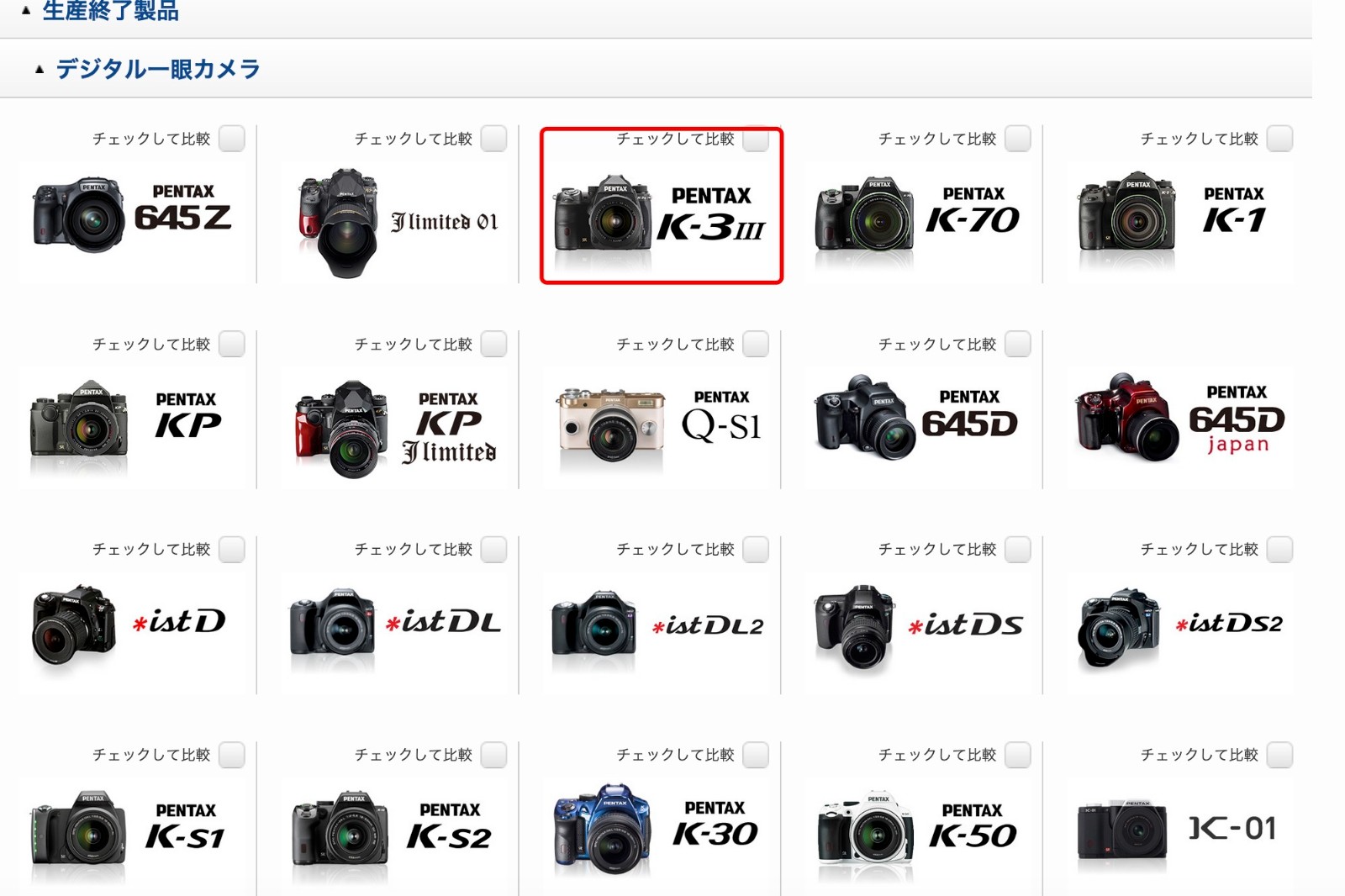
Task: Check compare box for PENTAX K-70
Action: pos(1018,139)
